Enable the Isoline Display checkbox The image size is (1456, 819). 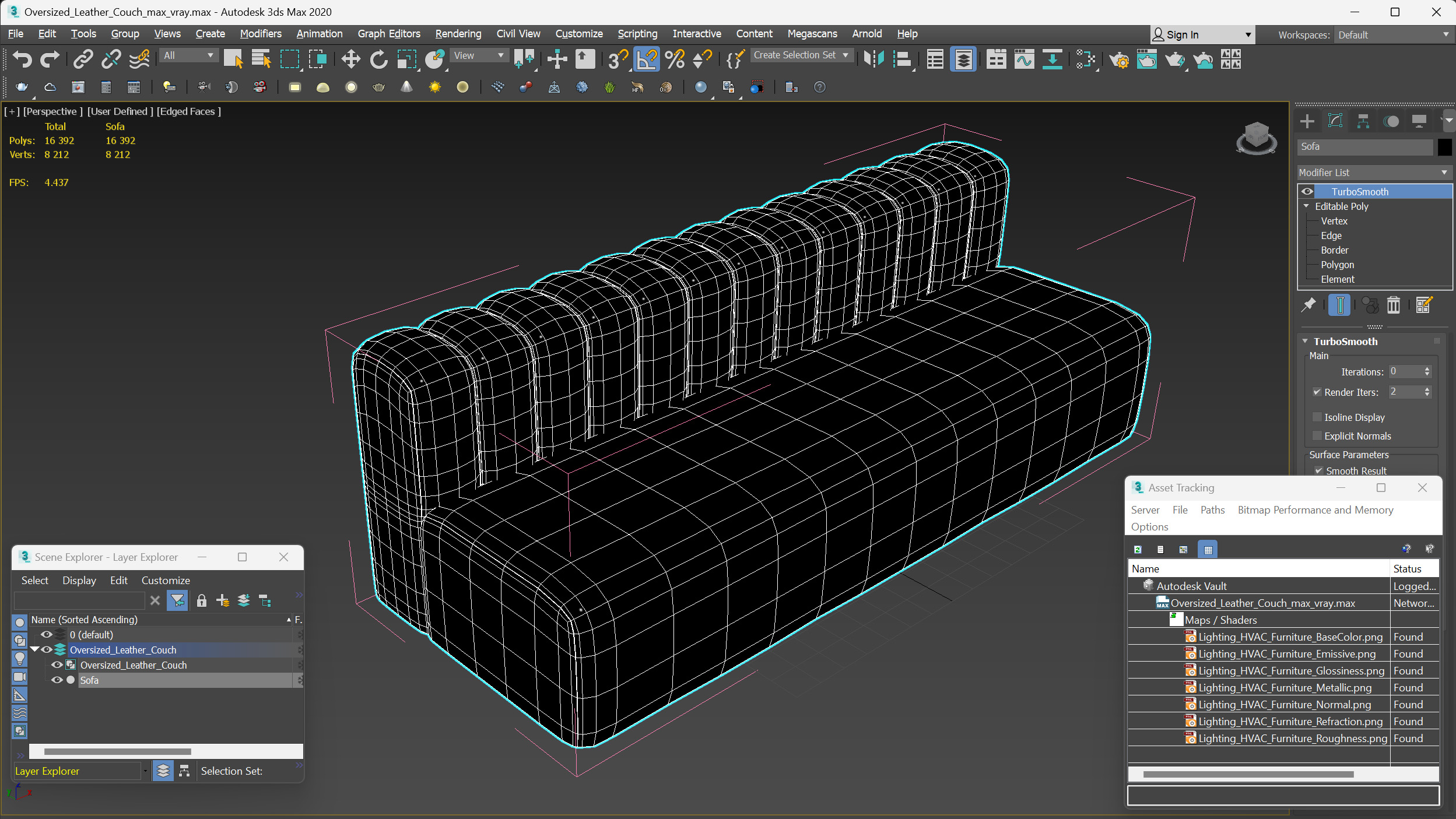coord(1317,417)
